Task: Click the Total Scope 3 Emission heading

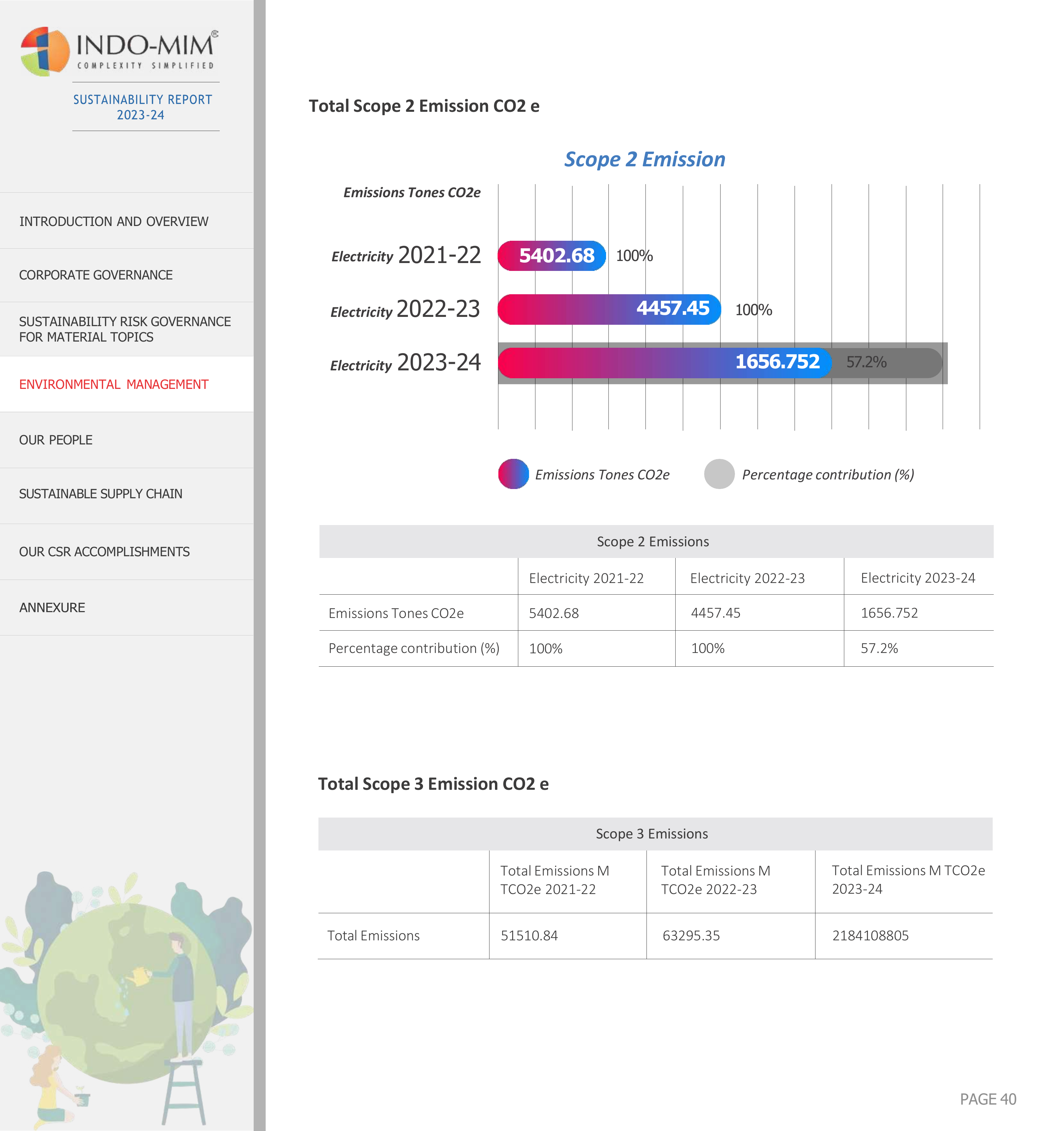Action: tap(433, 784)
